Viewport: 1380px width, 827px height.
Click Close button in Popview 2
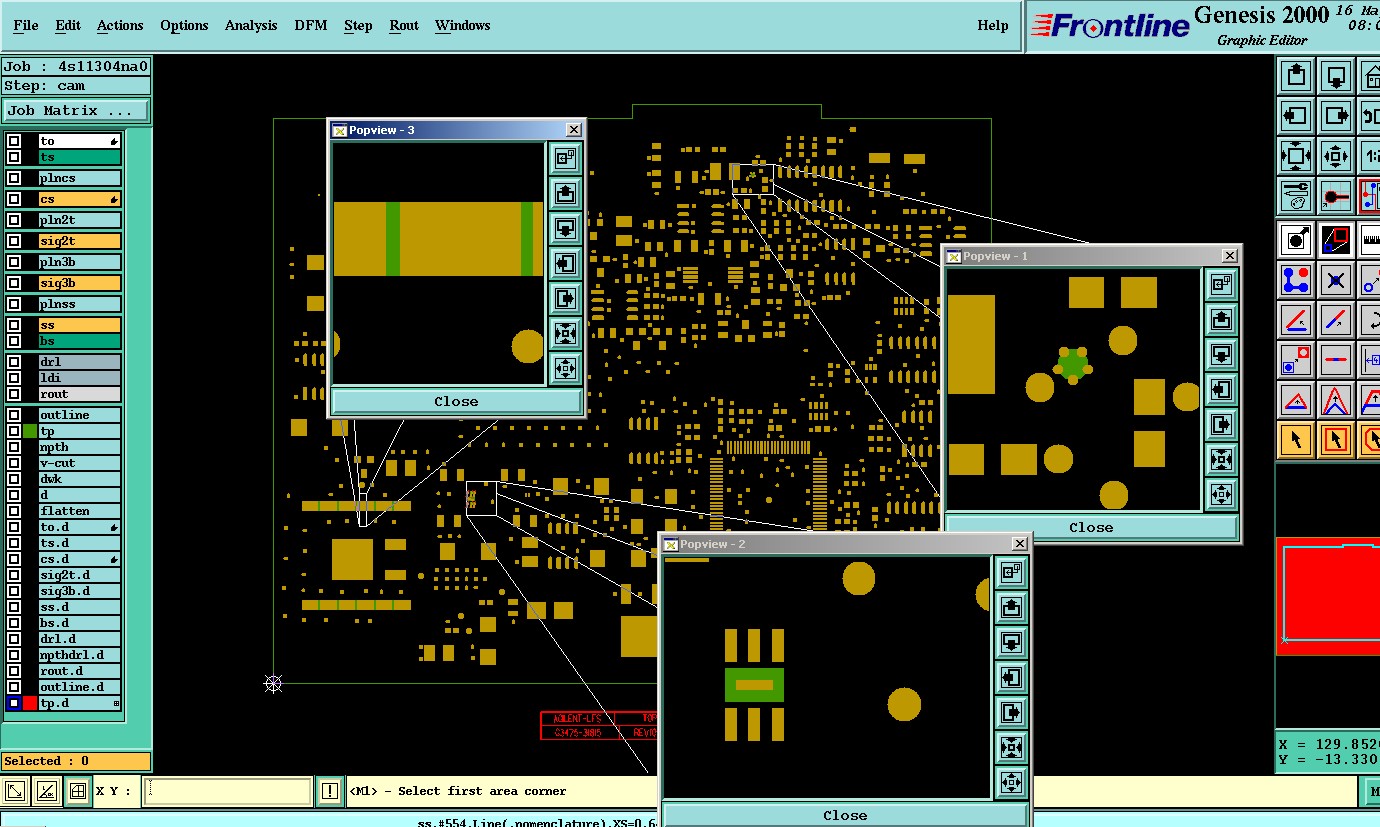(x=845, y=815)
